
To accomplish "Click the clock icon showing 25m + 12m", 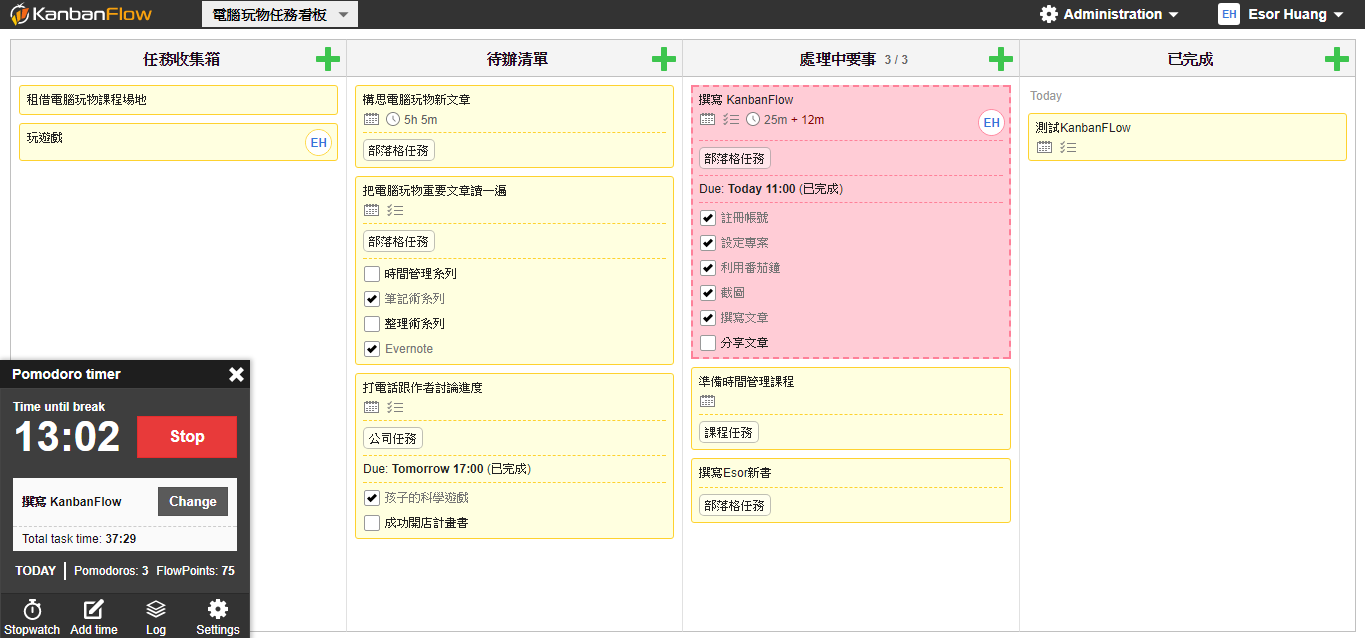I will click(x=753, y=118).
